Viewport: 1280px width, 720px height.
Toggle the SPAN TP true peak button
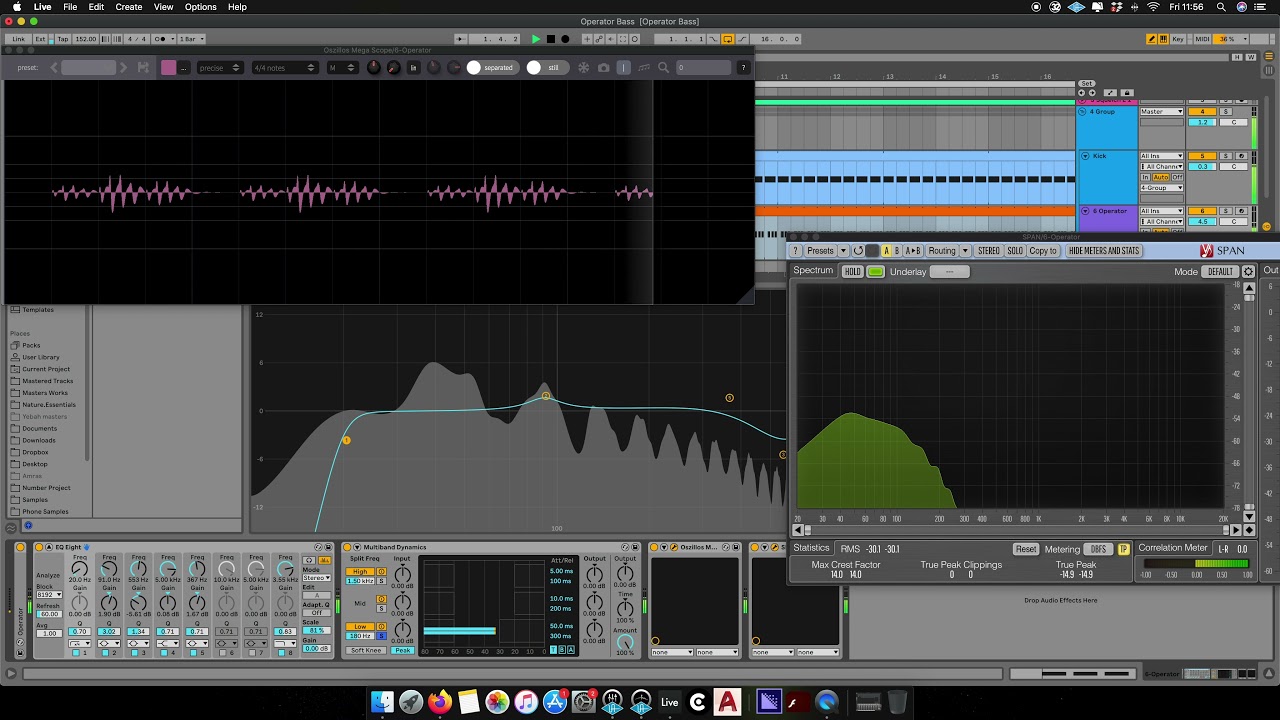coord(1123,549)
